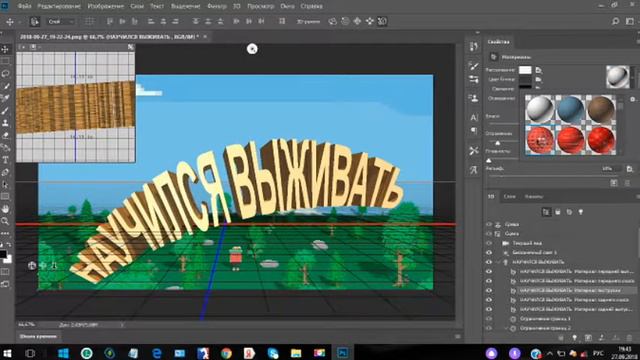The height and width of the screenshot is (360, 640).
Task: Click the Slide 3D object mode icon
Action: coord(370,21)
